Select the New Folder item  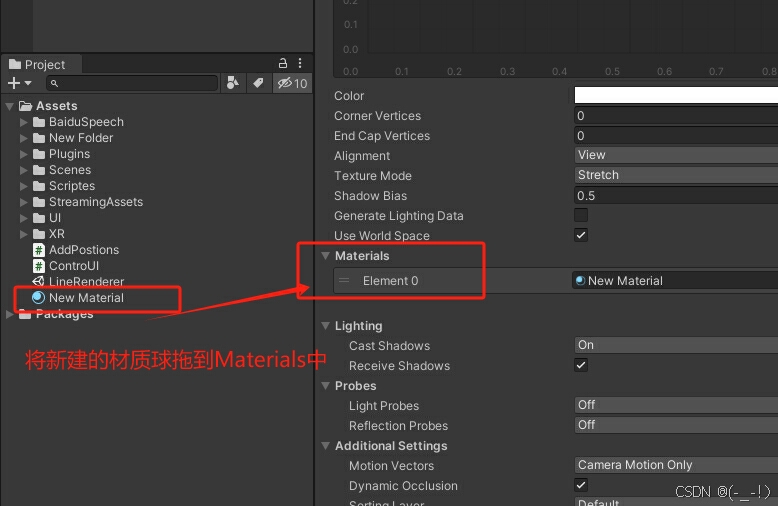click(x=81, y=138)
